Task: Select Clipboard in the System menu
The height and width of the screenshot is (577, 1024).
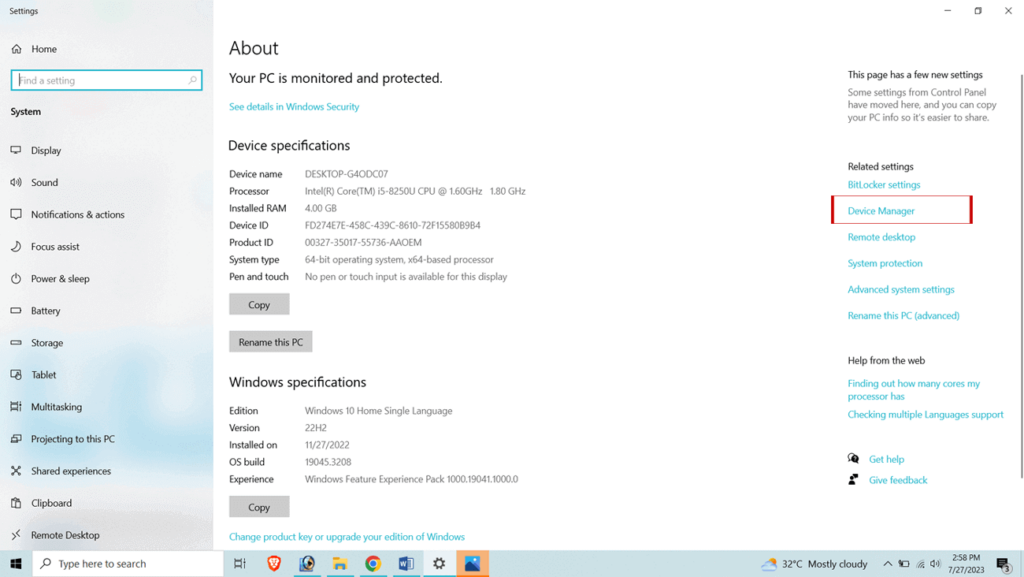Action: pyautogui.click(x=51, y=503)
